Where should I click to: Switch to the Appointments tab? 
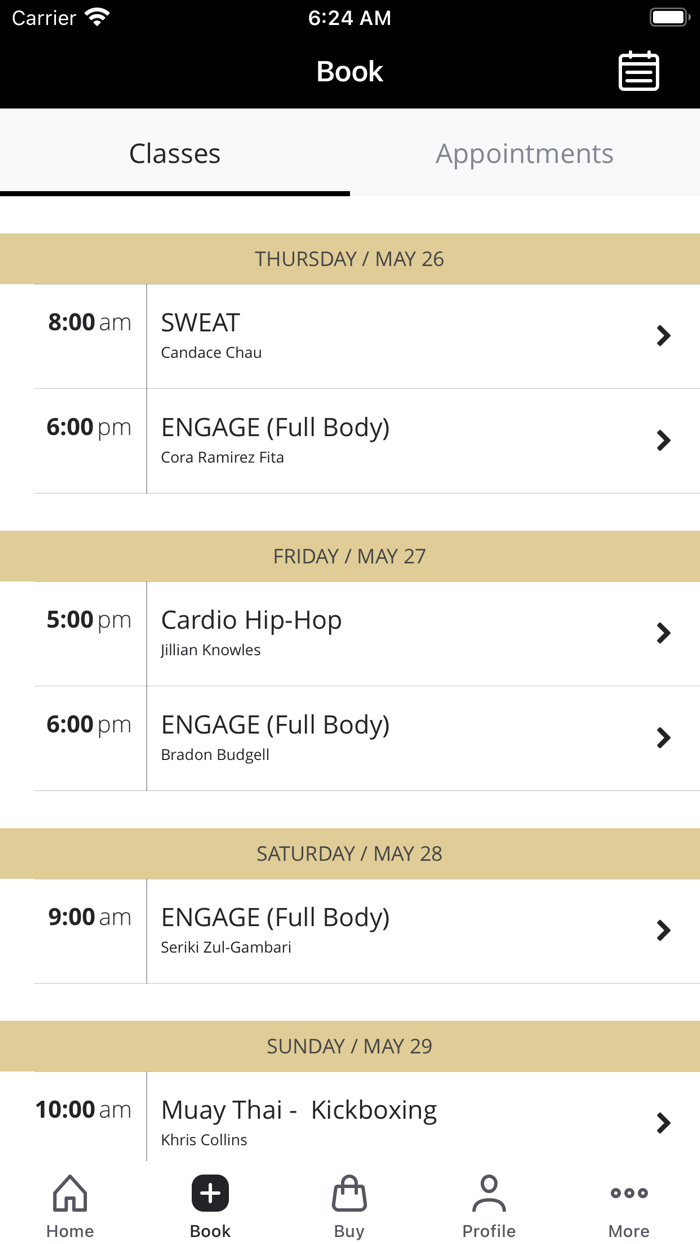(524, 153)
